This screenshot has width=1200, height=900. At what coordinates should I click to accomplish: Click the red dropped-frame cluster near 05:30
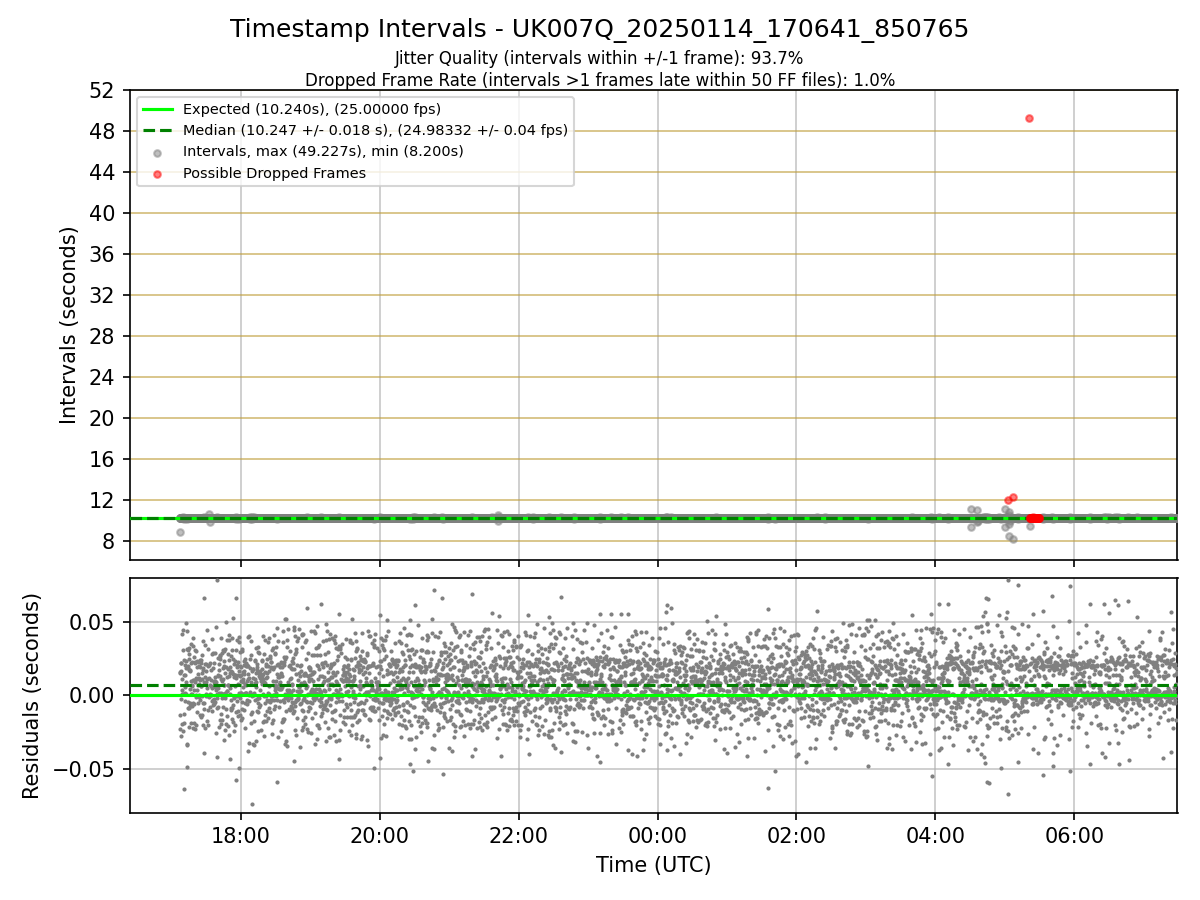(x=1035, y=518)
